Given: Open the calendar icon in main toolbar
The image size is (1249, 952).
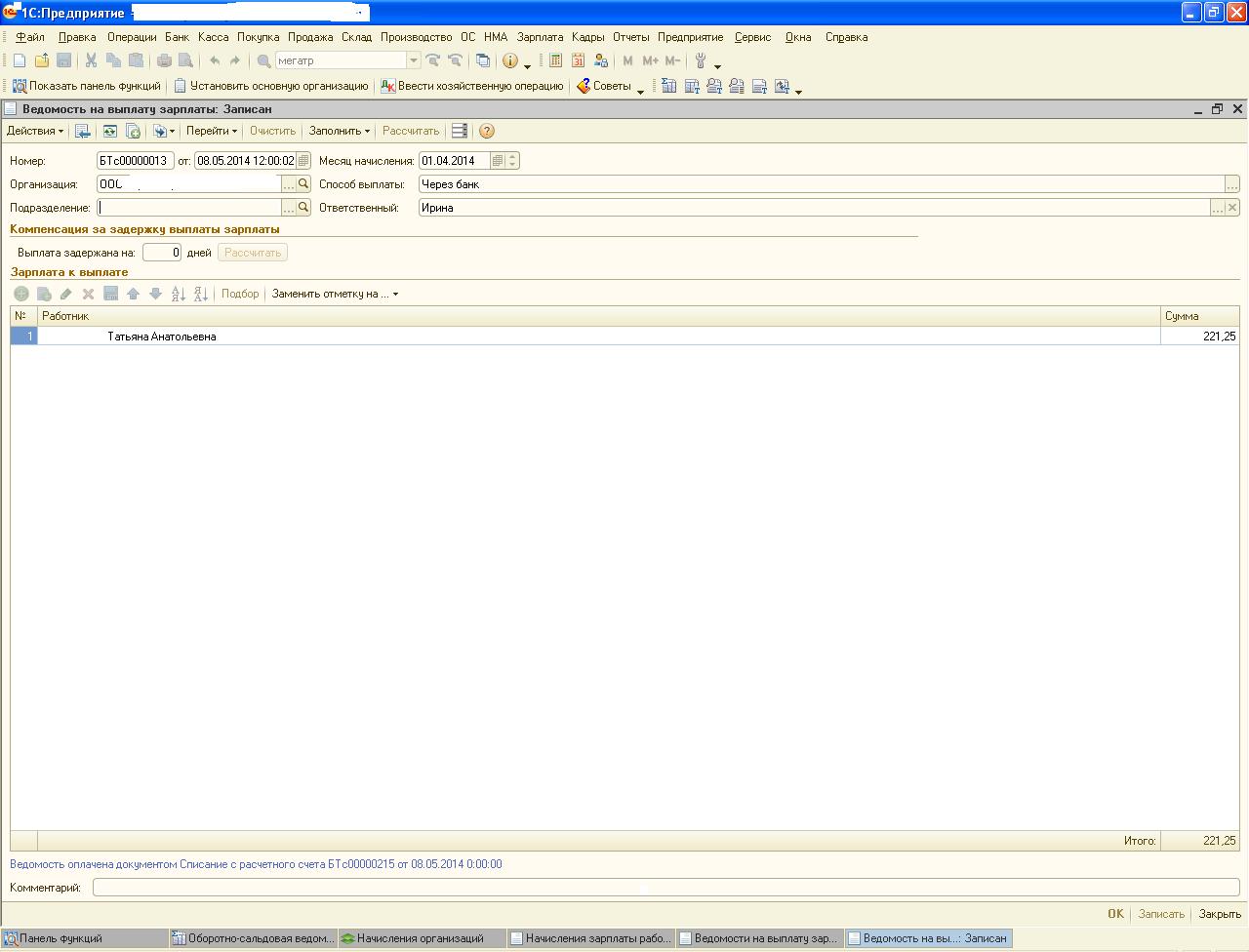Looking at the screenshot, I should [578, 60].
